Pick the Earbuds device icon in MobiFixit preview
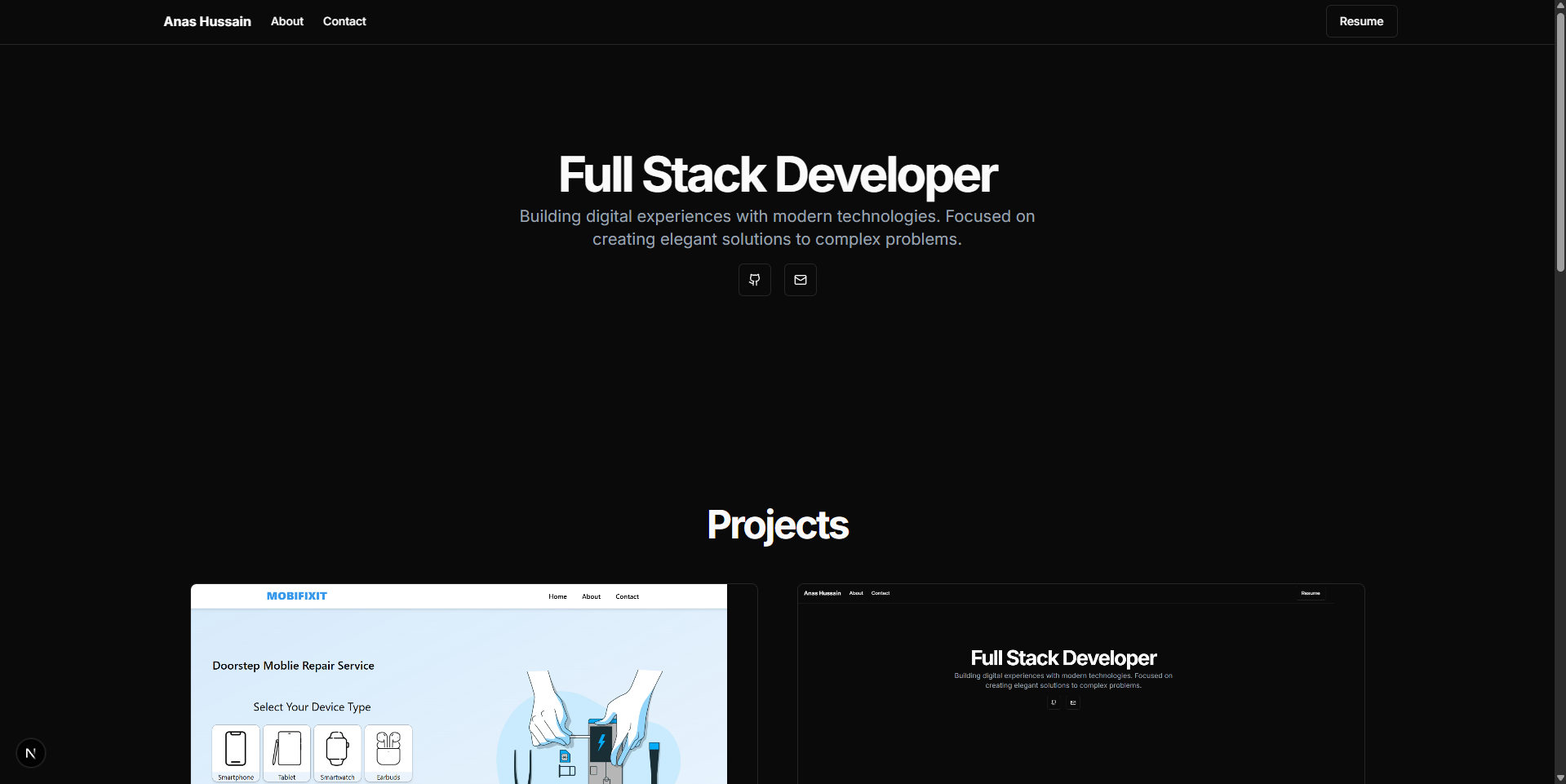 (388, 752)
